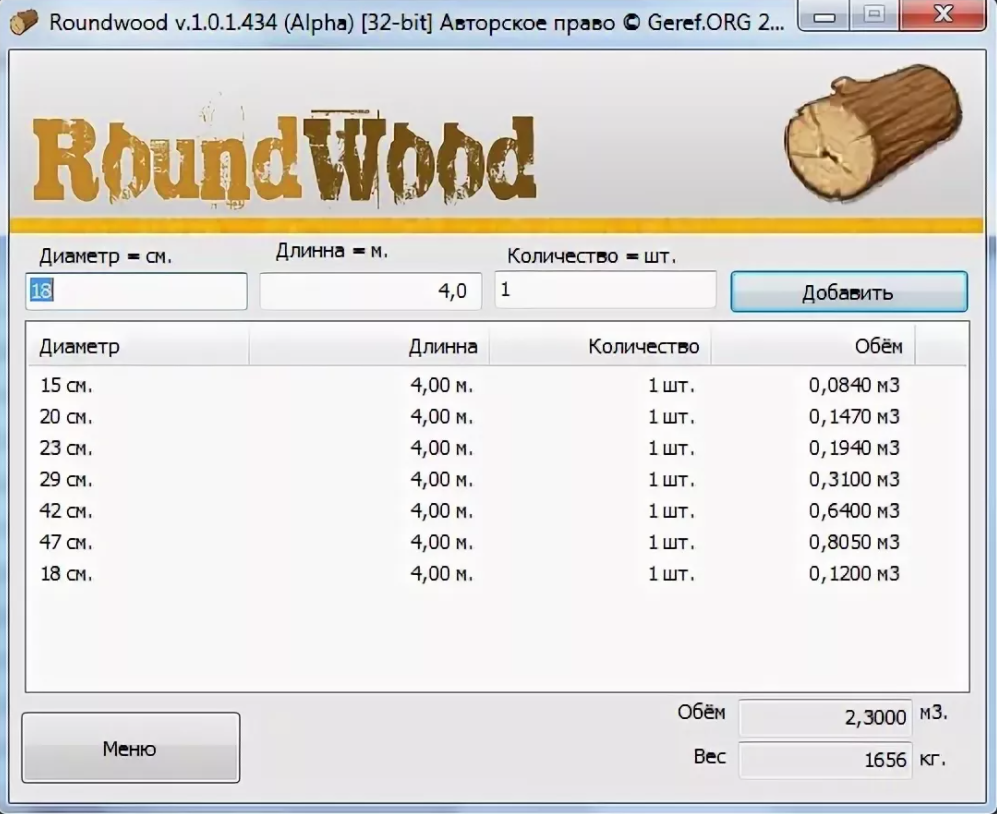Click the Roundwood log icon in title bar
997x814 pixels.
pyautogui.click(x=24, y=21)
